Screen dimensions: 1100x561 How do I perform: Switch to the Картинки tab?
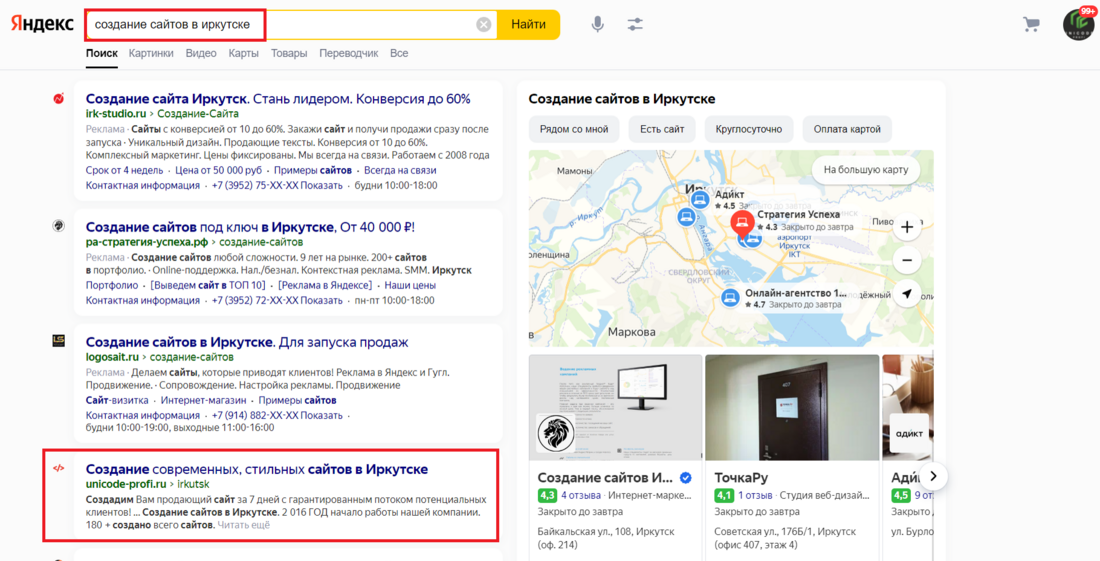click(x=151, y=53)
